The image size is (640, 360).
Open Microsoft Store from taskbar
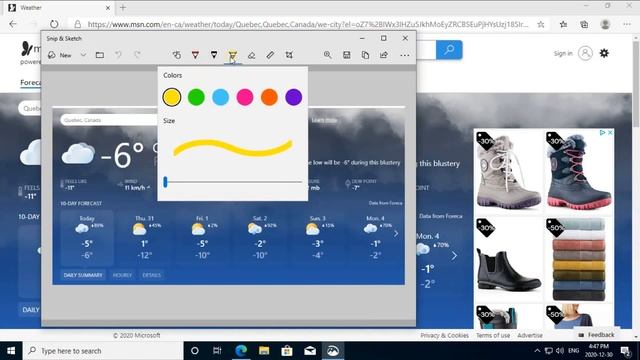click(x=287, y=351)
